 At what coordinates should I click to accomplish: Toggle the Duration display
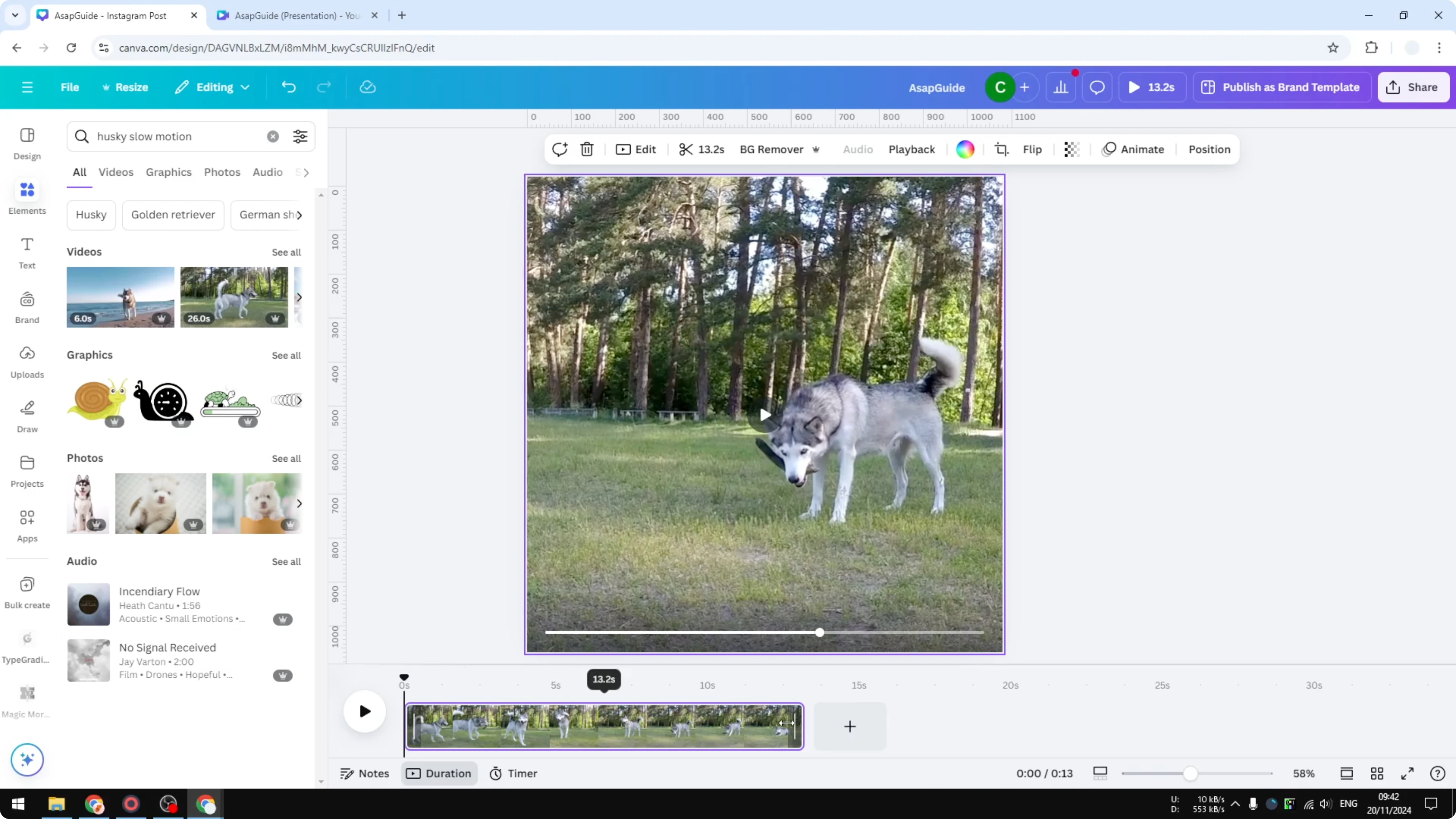coord(439,773)
